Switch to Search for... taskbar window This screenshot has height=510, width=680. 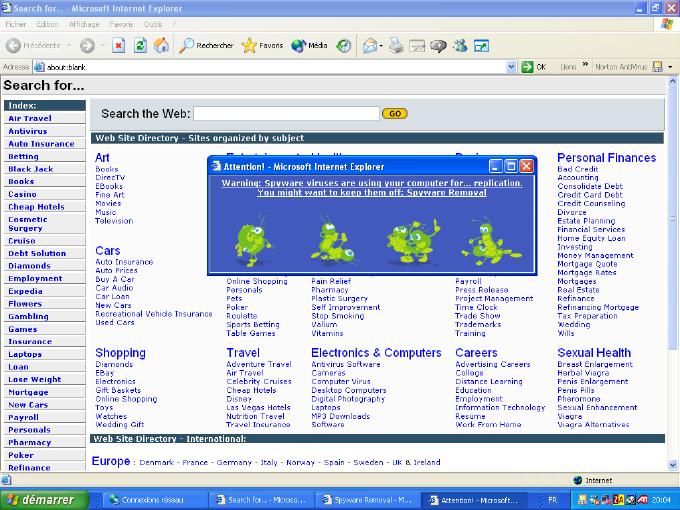tap(262, 500)
